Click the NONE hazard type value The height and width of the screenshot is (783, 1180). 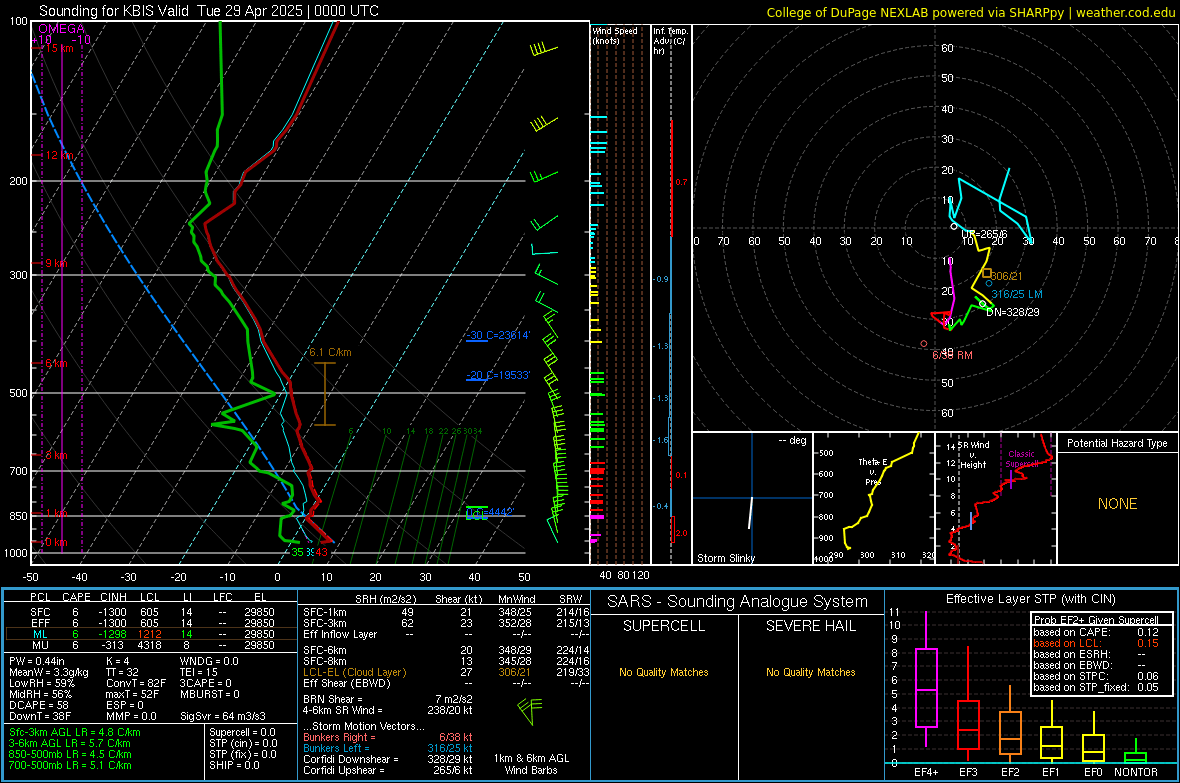tap(1117, 504)
